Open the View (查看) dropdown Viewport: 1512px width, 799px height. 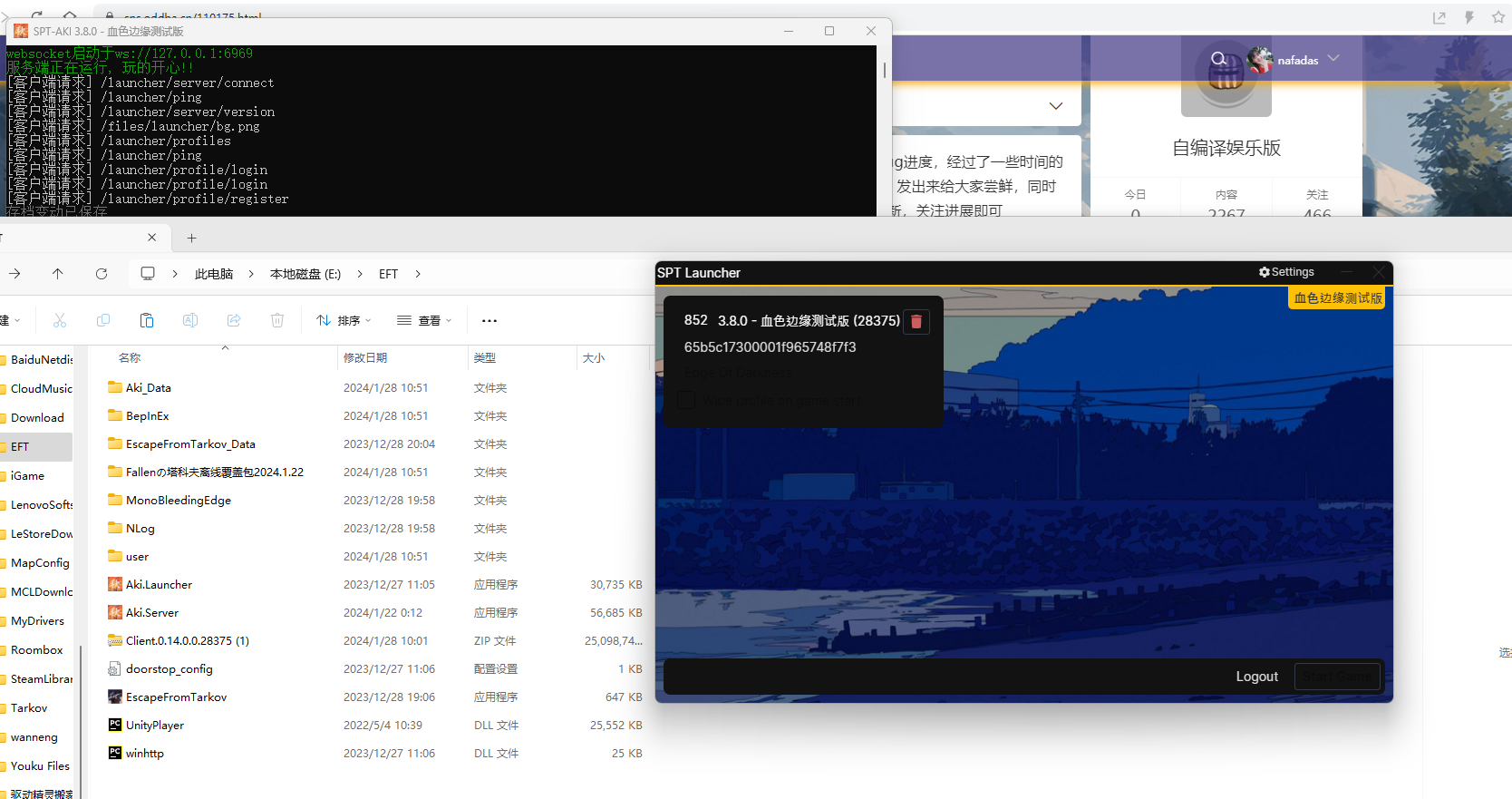click(x=424, y=320)
